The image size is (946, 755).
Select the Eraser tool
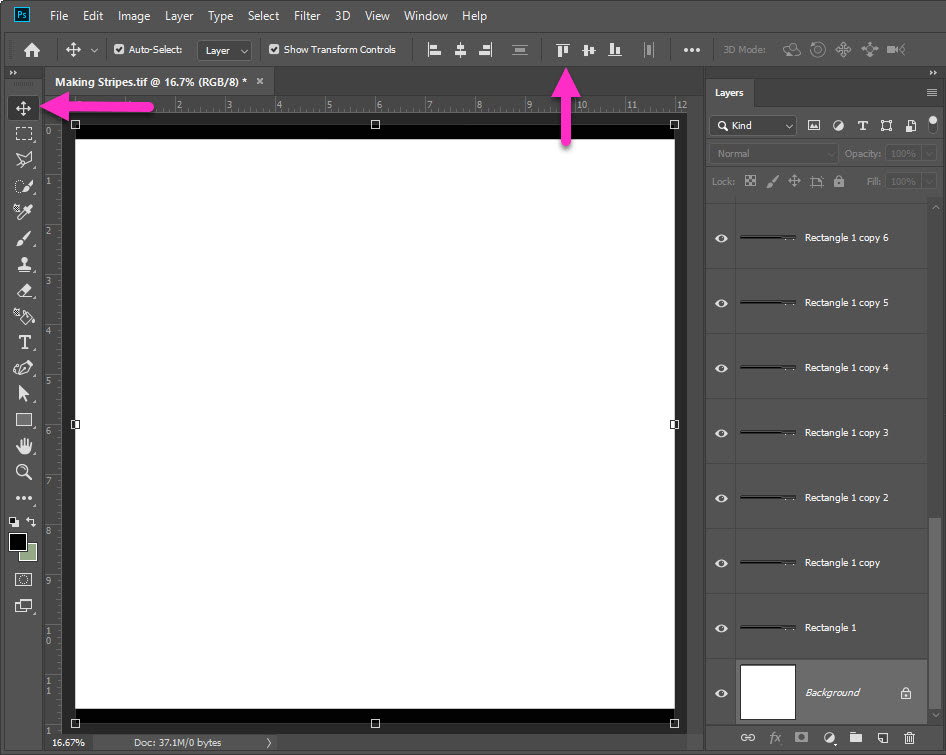click(x=24, y=290)
